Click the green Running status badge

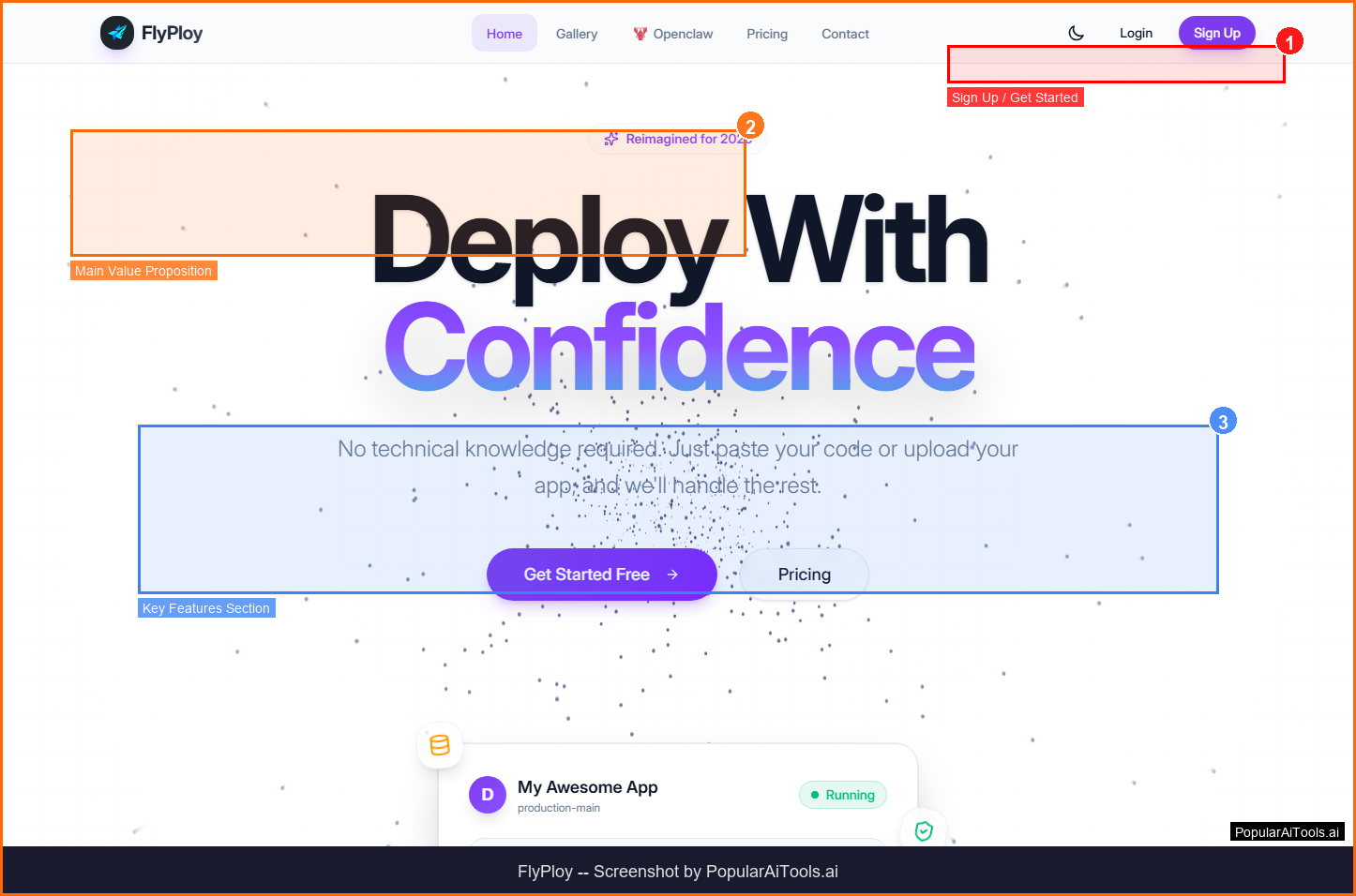(x=842, y=795)
